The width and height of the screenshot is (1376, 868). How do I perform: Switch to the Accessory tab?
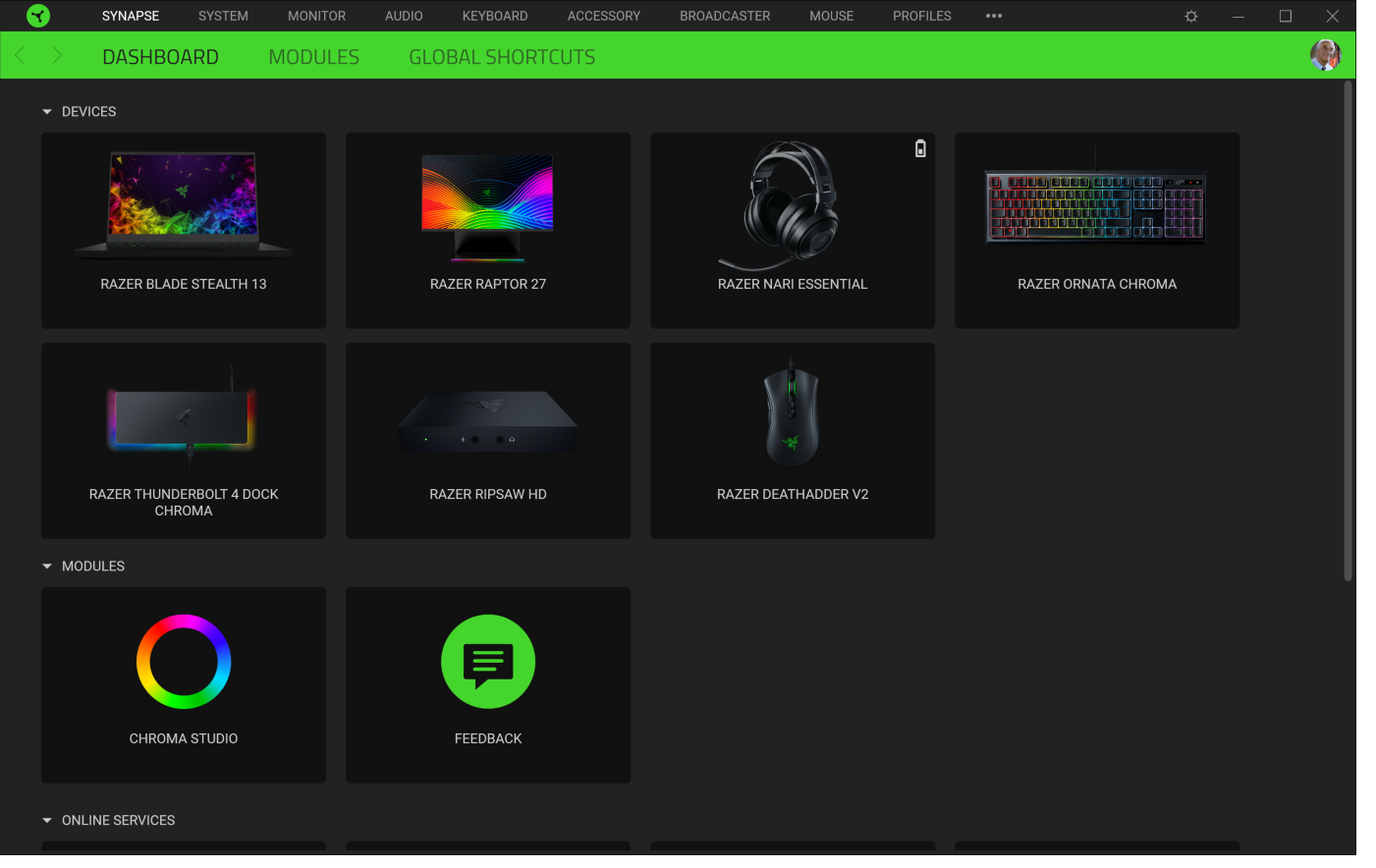604,17
